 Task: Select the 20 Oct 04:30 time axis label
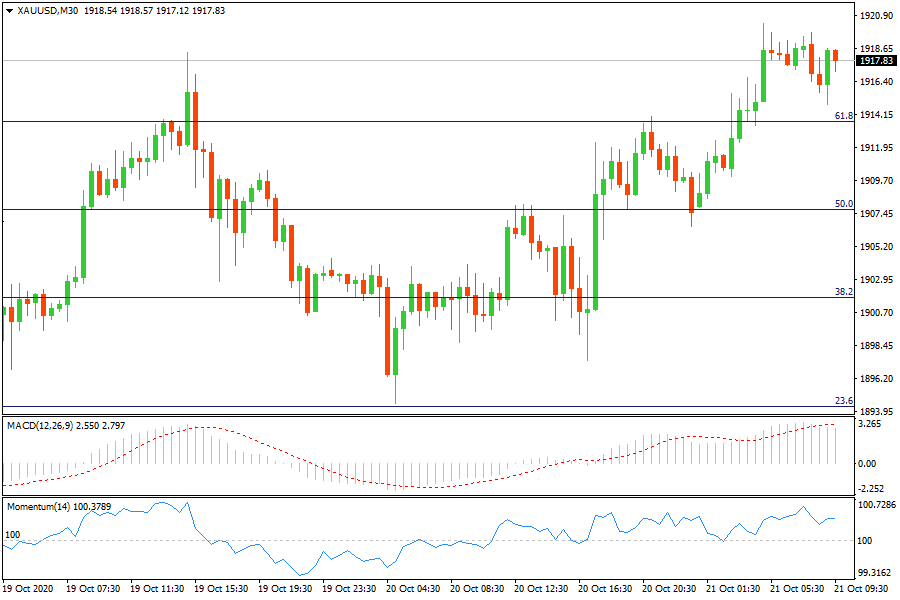click(x=413, y=589)
